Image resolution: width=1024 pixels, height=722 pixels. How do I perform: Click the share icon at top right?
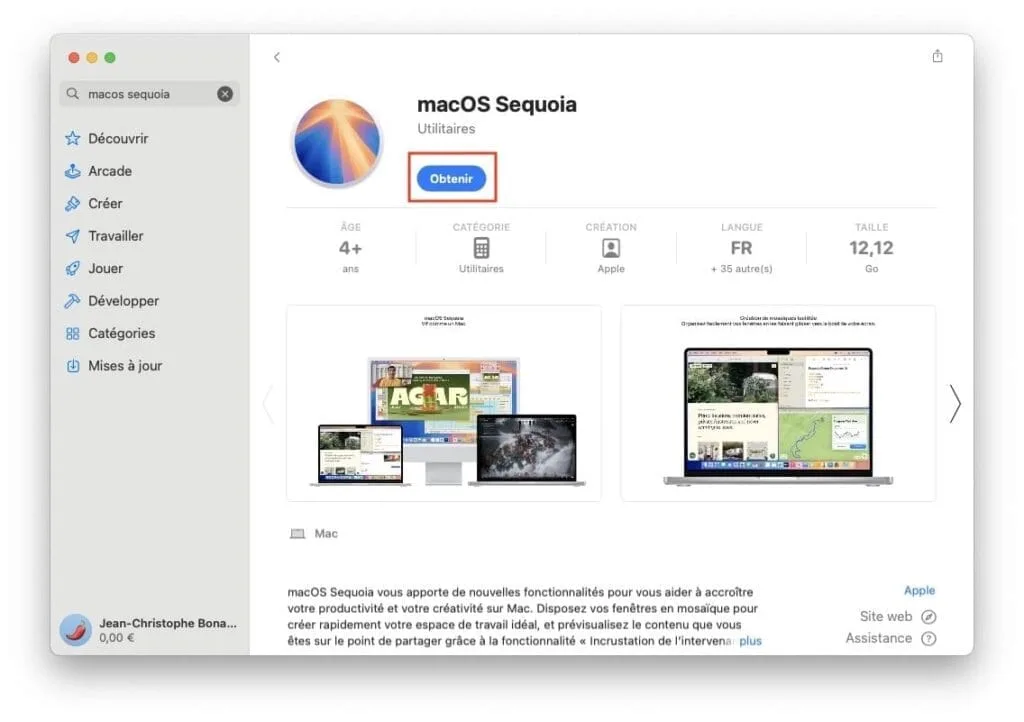click(x=937, y=57)
